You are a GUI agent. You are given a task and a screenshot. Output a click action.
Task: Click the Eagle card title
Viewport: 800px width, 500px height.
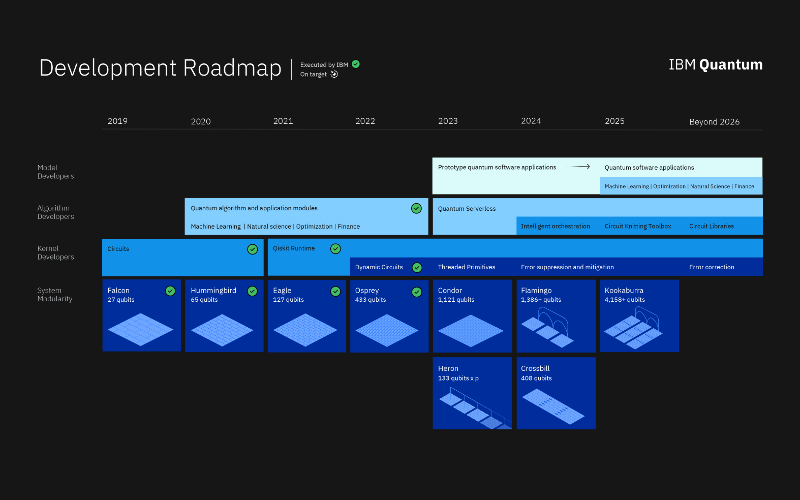282,290
